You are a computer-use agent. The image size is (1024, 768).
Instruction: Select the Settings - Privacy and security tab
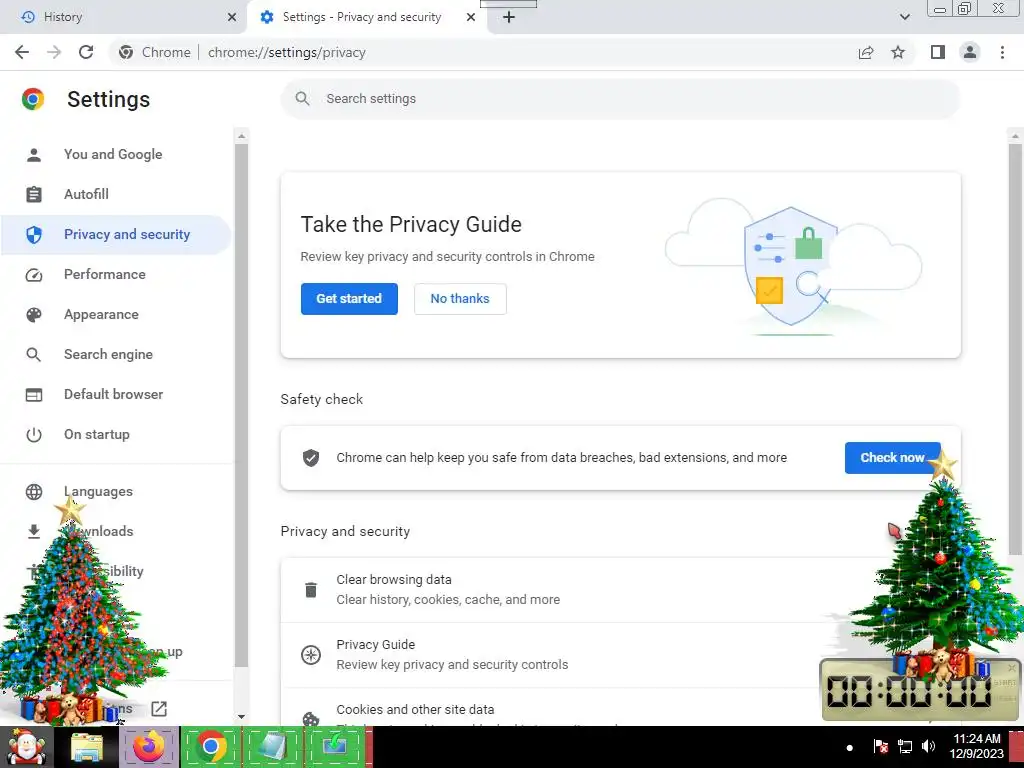(362, 17)
